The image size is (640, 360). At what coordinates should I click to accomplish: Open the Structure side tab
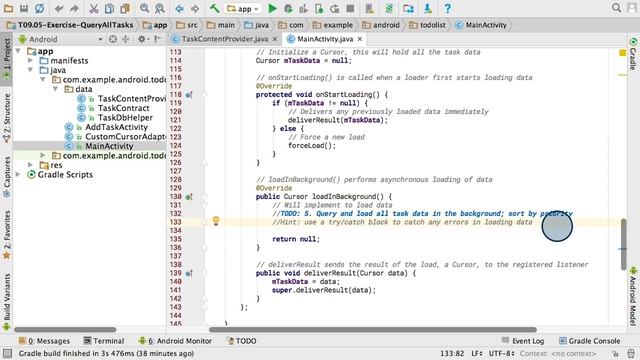coord(7,118)
